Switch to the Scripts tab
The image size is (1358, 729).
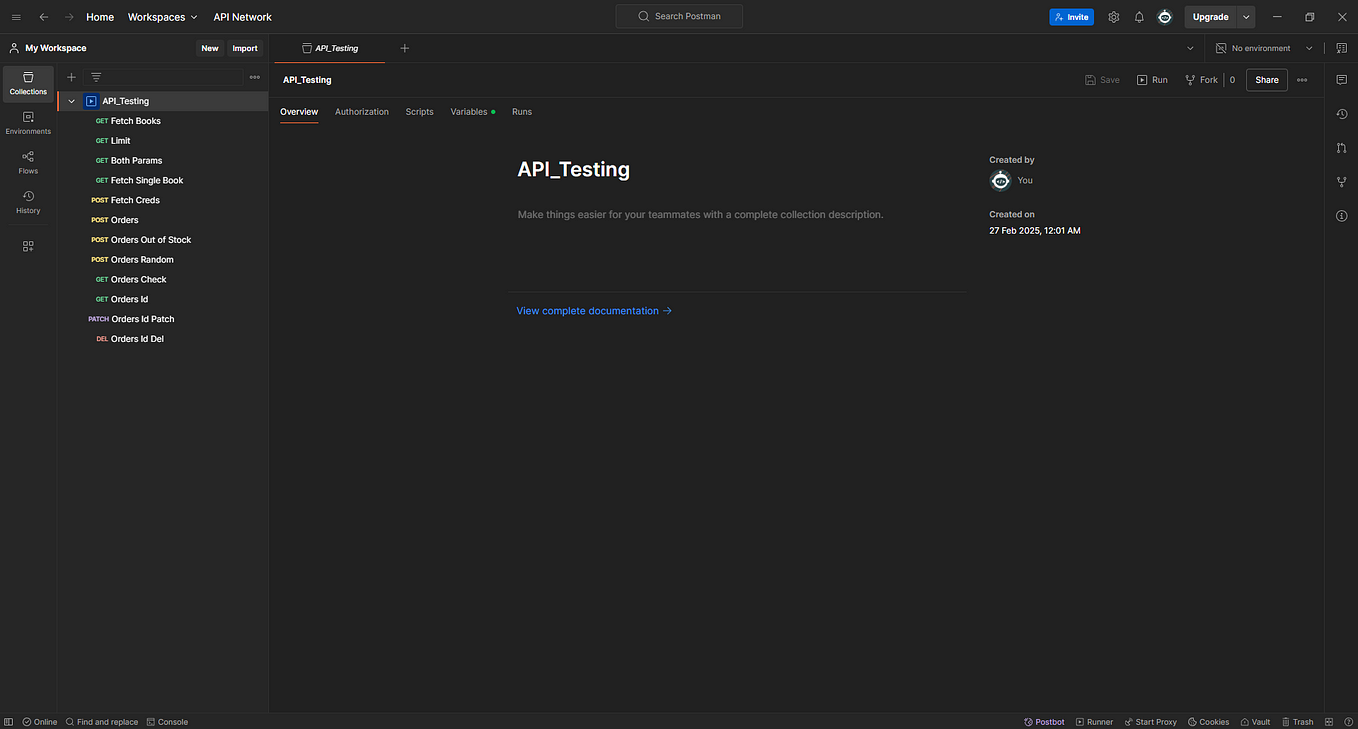pyautogui.click(x=419, y=112)
